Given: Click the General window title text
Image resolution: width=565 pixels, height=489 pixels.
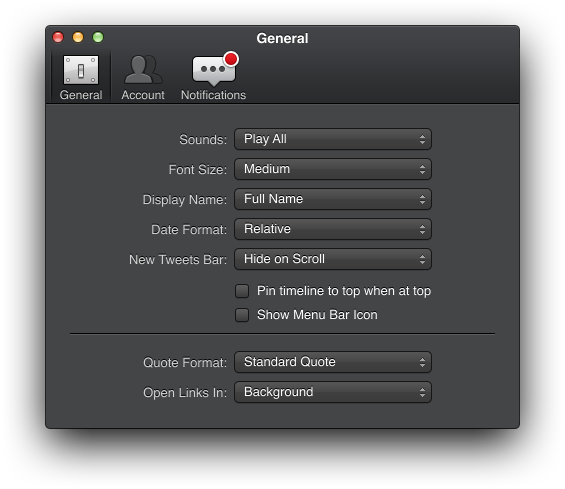Looking at the screenshot, I should [x=282, y=38].
